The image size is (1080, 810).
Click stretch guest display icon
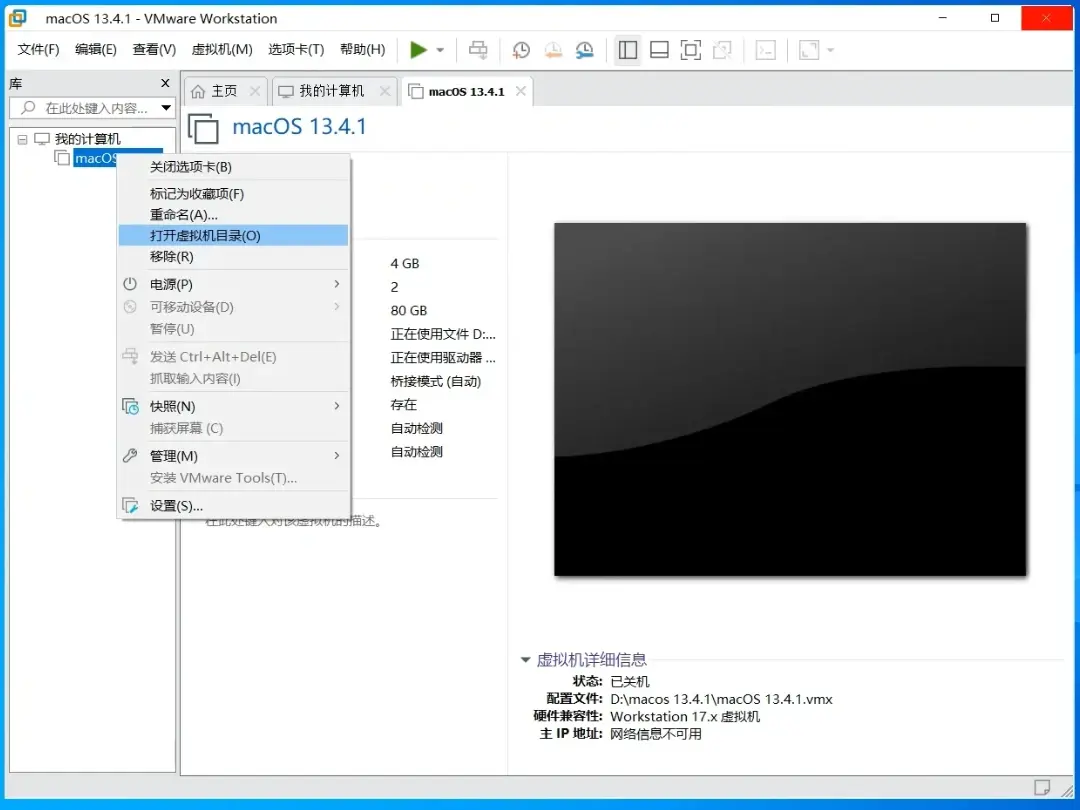point(809,50)
